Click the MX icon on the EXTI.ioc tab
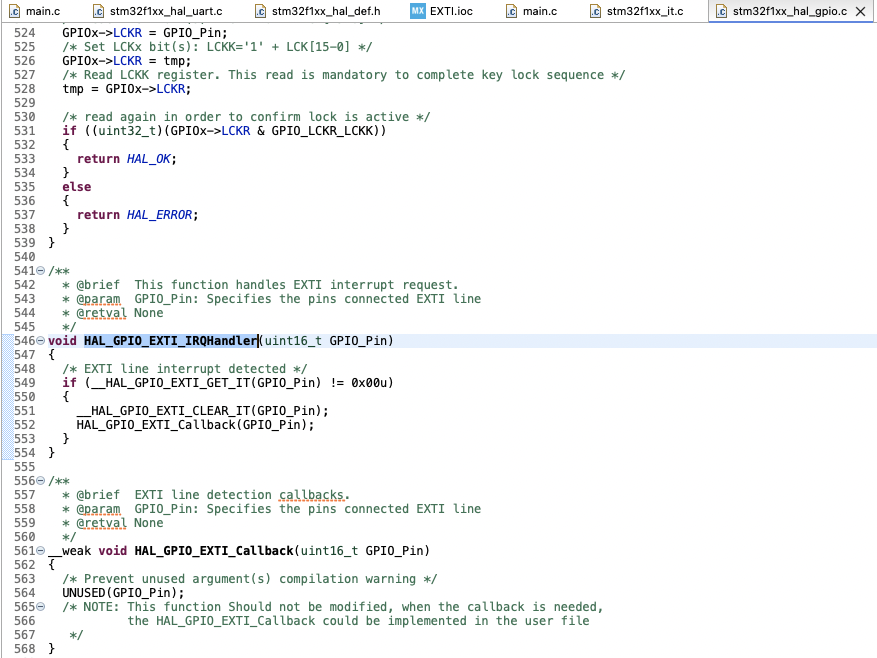 417,10
